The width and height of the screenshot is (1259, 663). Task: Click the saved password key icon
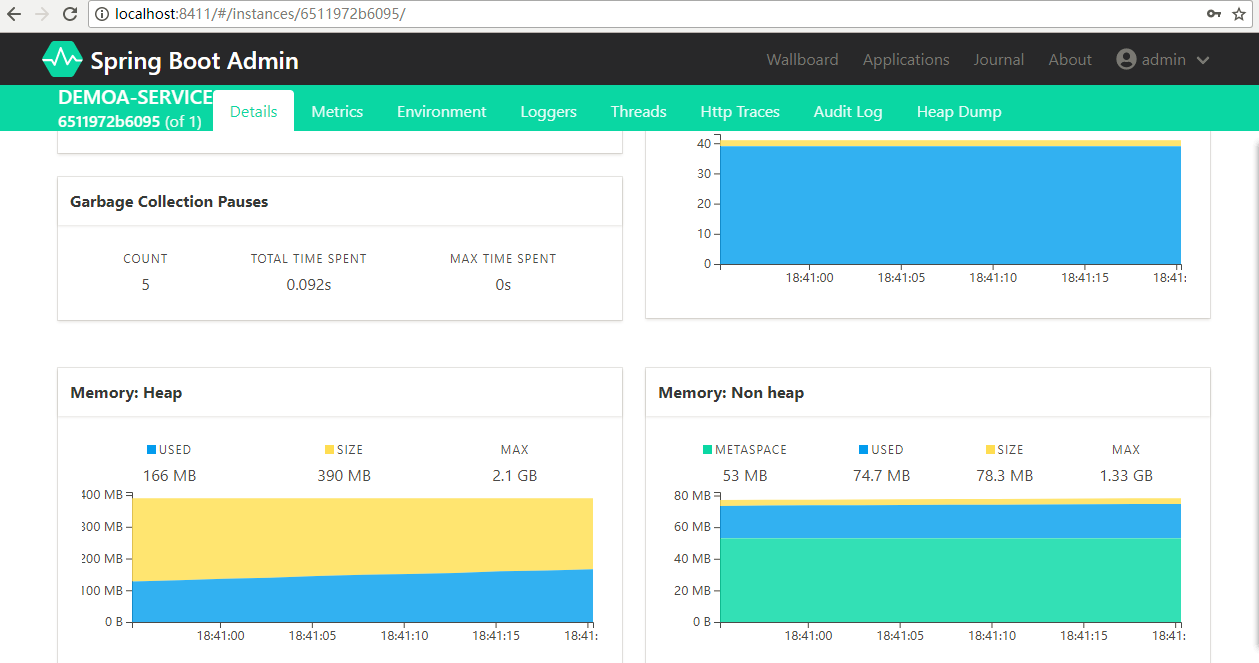tap(1214, 14)
